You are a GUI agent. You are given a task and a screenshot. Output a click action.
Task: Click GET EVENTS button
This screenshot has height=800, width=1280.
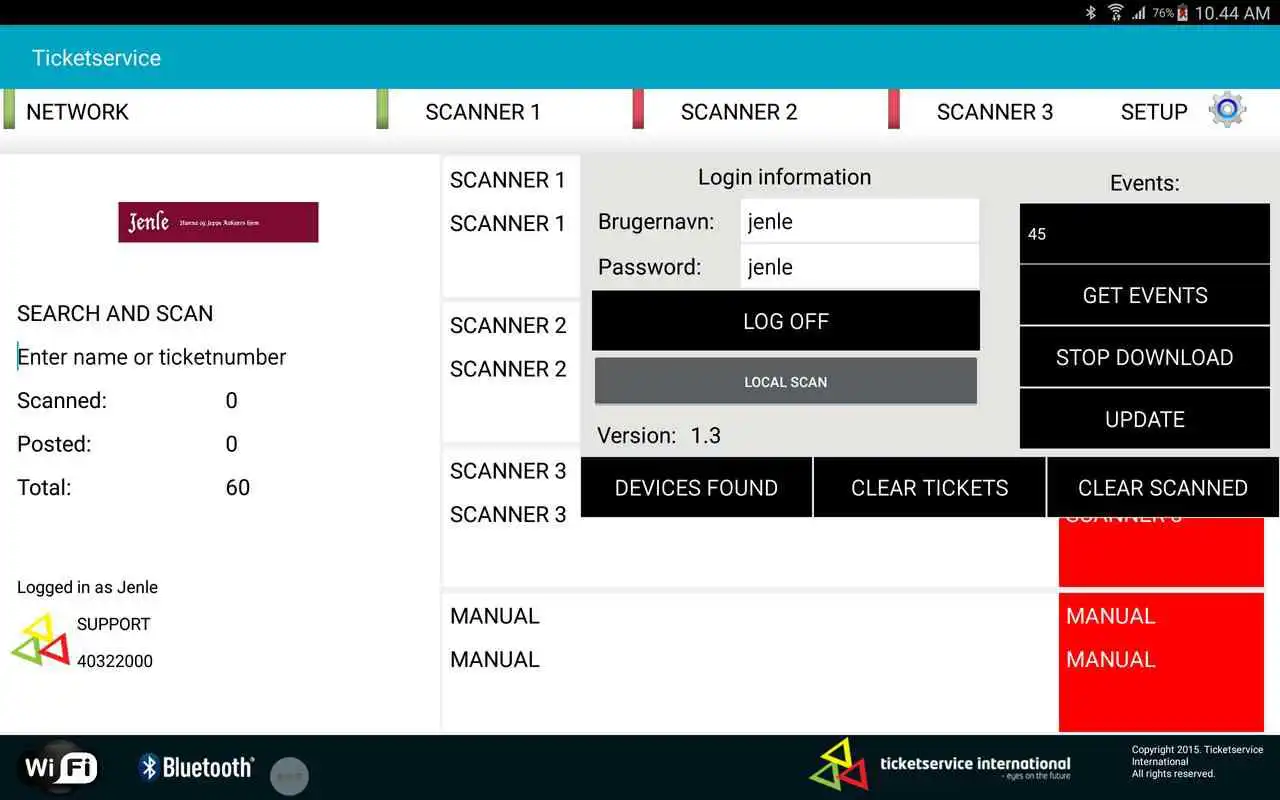point(1145,295)
